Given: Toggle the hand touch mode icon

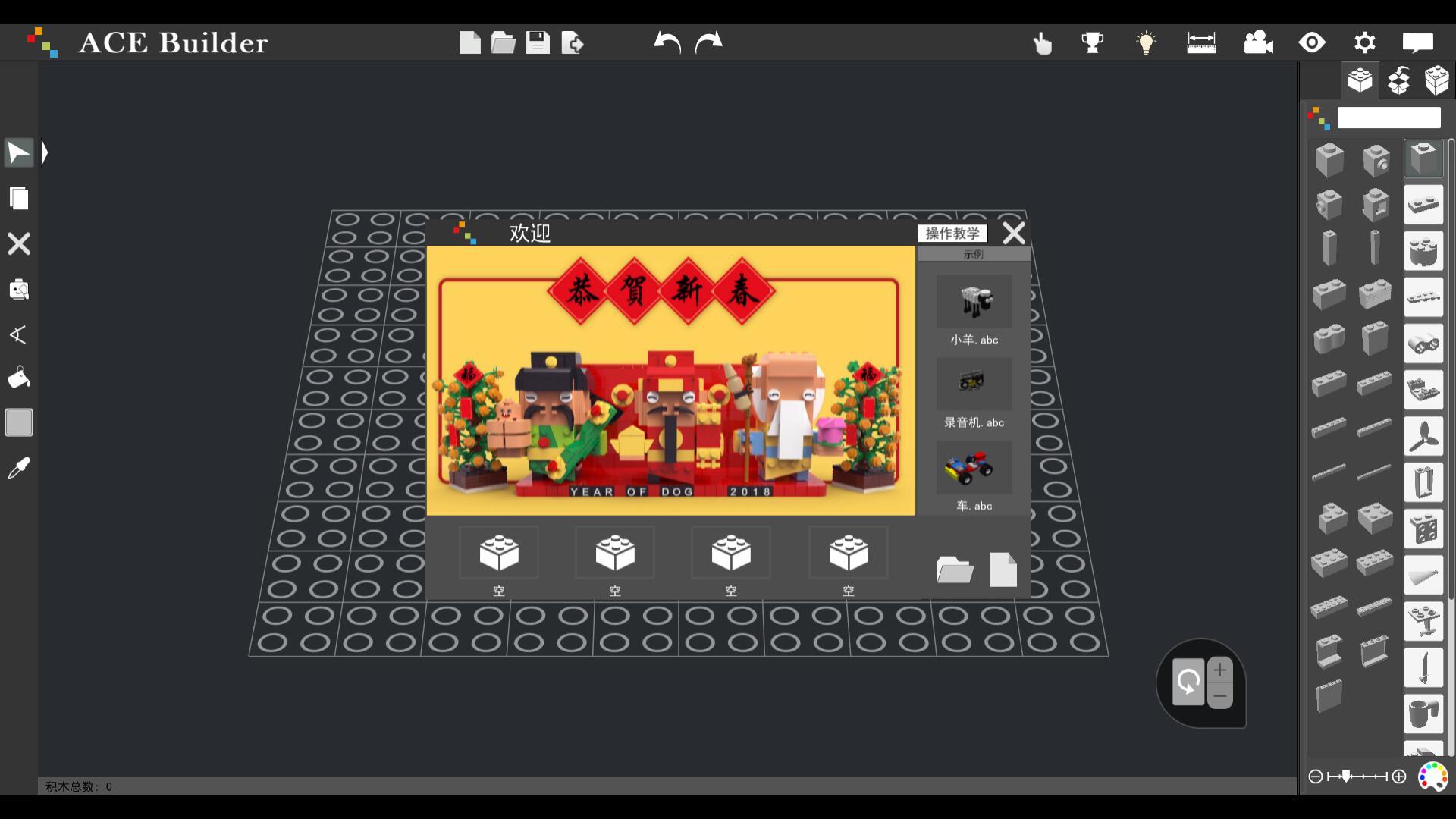Looking at the screenshot, I should coord(1043,43).
